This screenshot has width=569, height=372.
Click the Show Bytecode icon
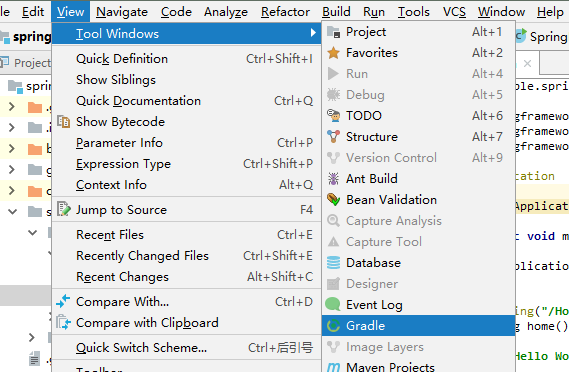(x=64, y=122)
